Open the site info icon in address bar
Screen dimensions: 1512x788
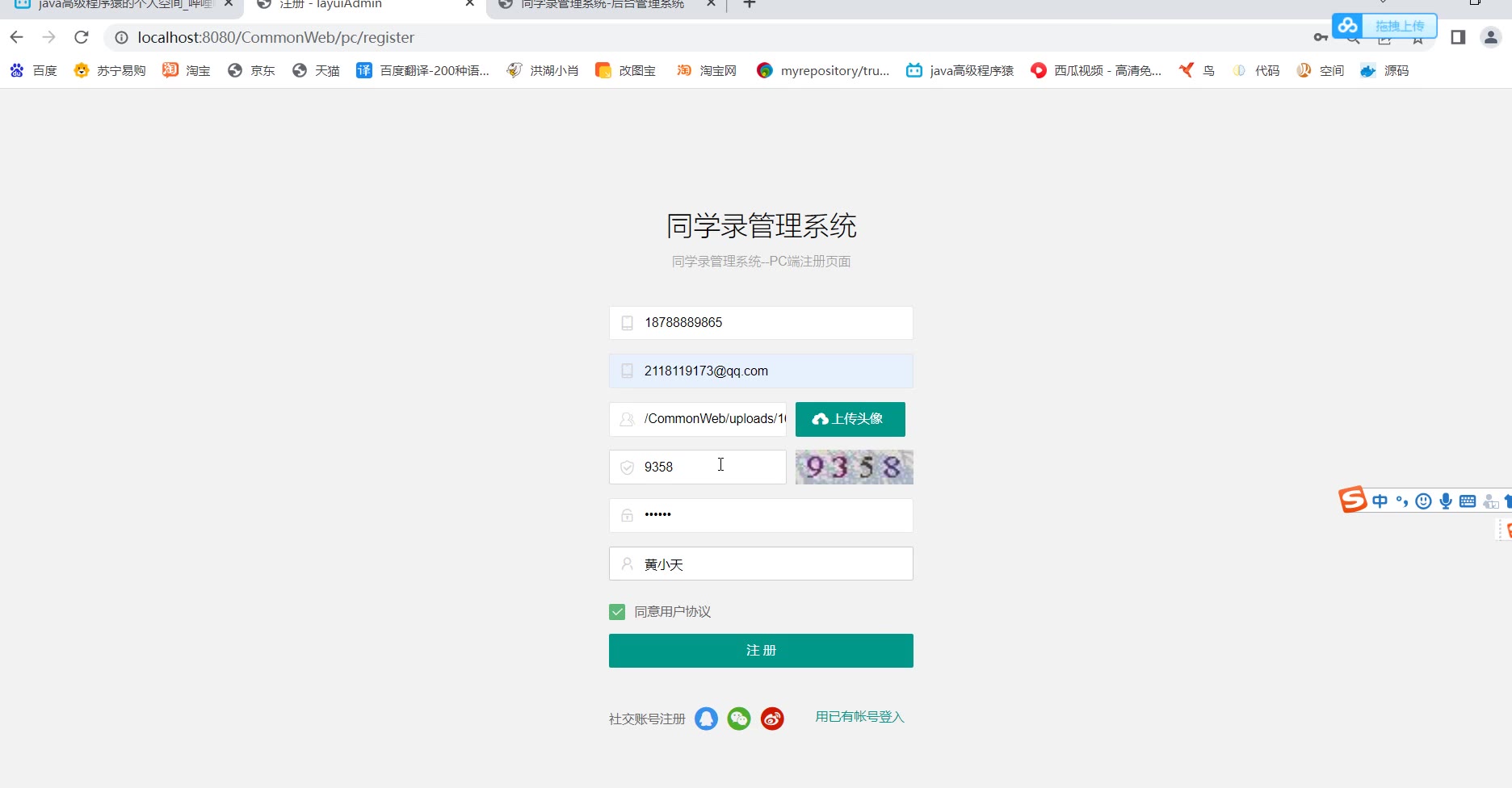[x=121, y=37]
